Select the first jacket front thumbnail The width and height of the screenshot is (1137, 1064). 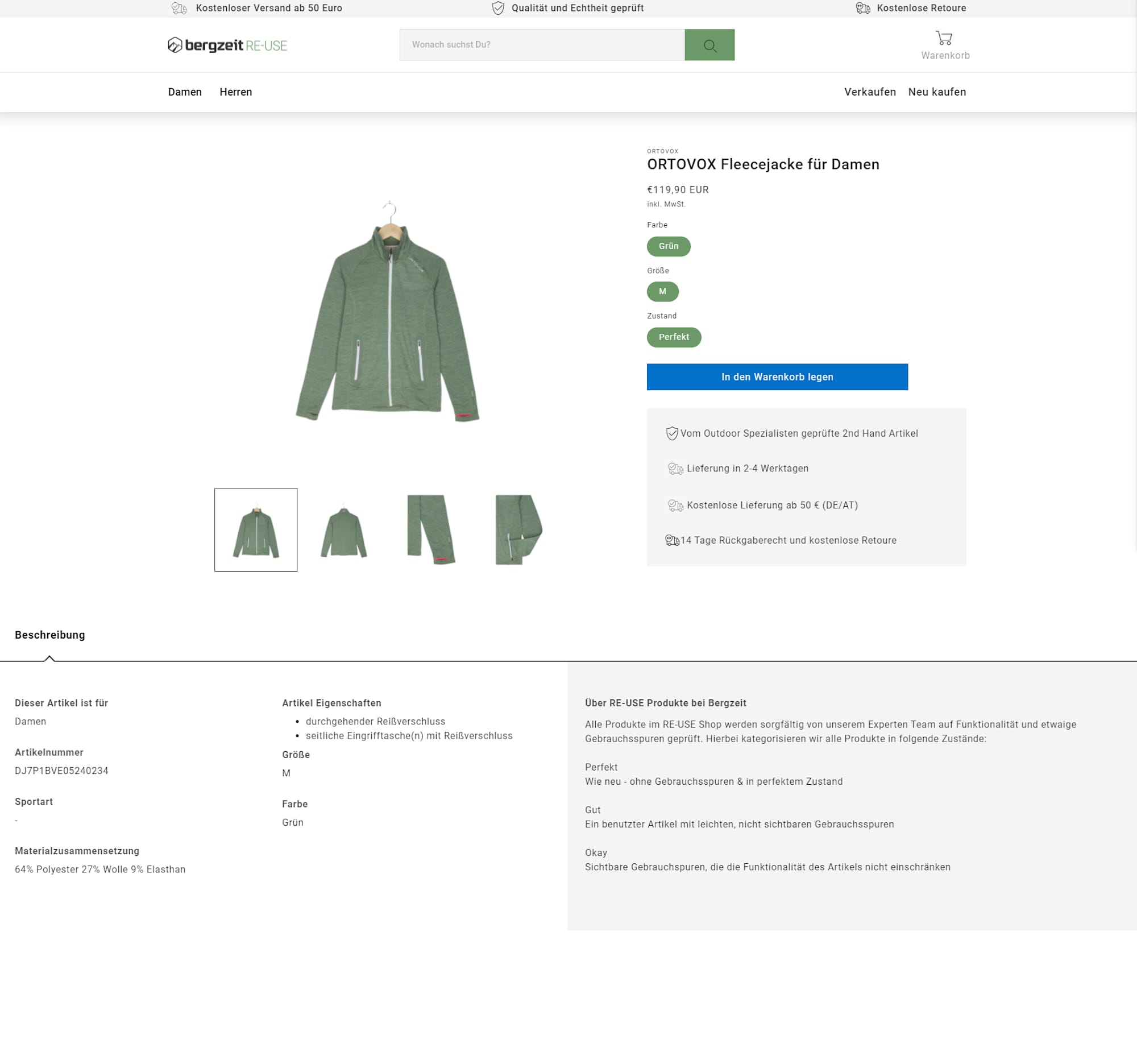coord(256,529)
